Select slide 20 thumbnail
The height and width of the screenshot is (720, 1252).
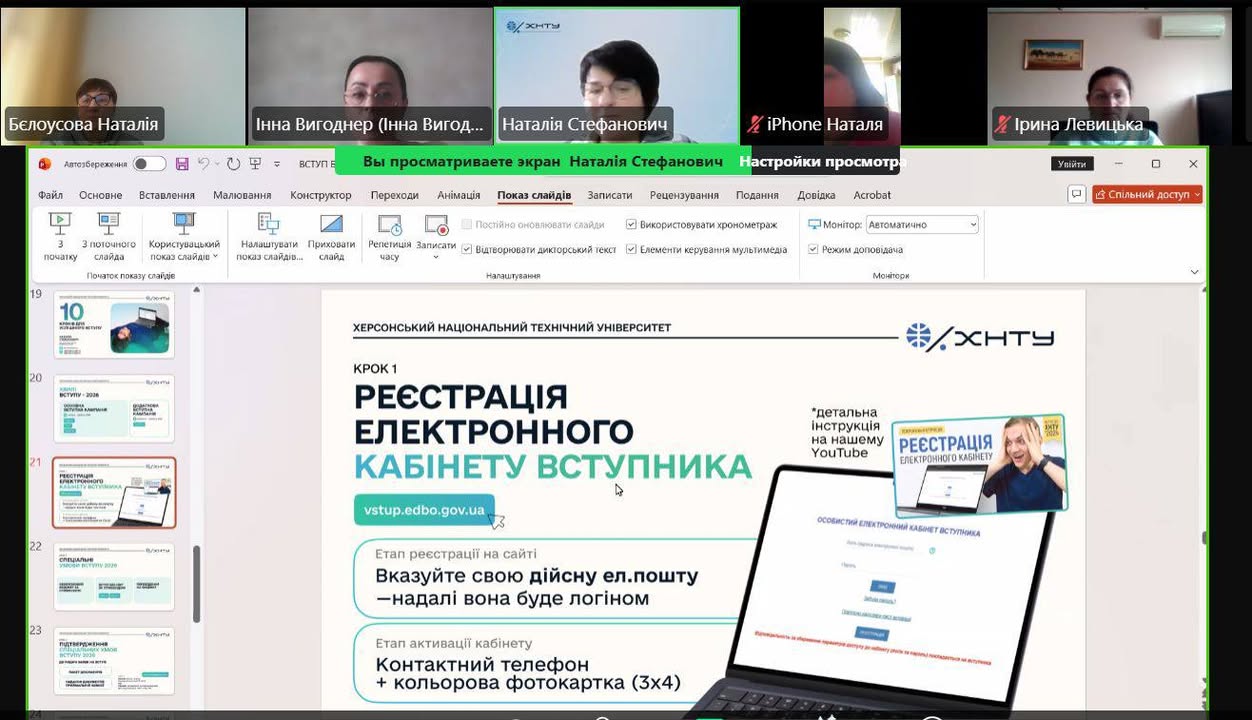113,408
